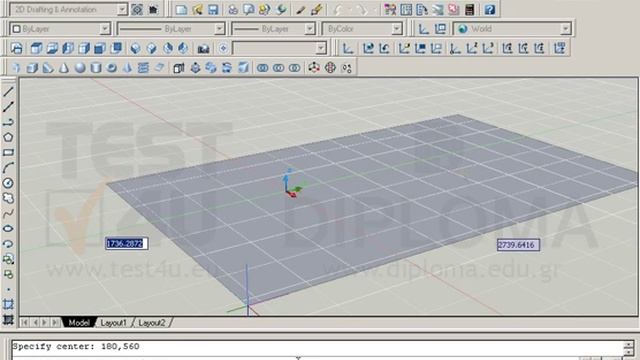640x360 pixels.
Task: Click the Z Axis Vector UCS icon
Action: [471, 48]
